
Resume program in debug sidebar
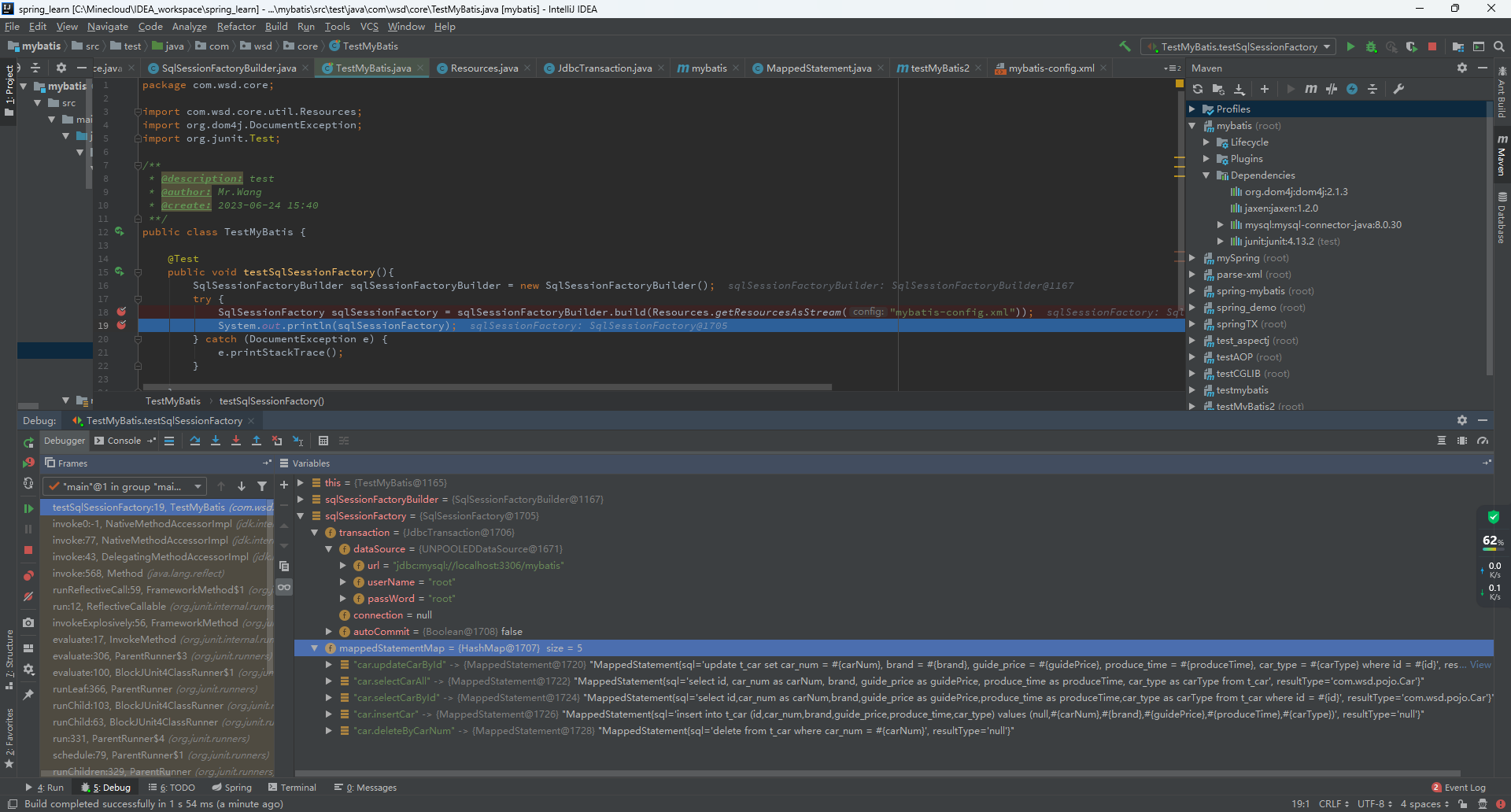point(28,508)
